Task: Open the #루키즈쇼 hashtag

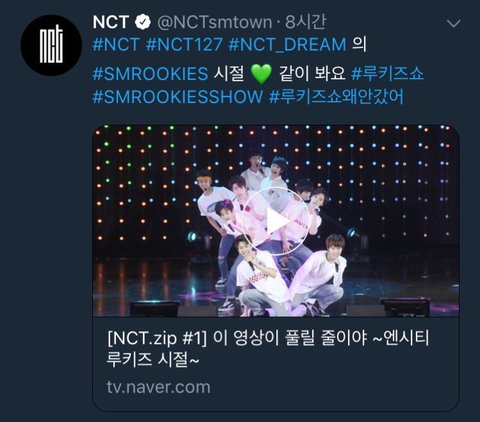Action: [x=387, y=73]
